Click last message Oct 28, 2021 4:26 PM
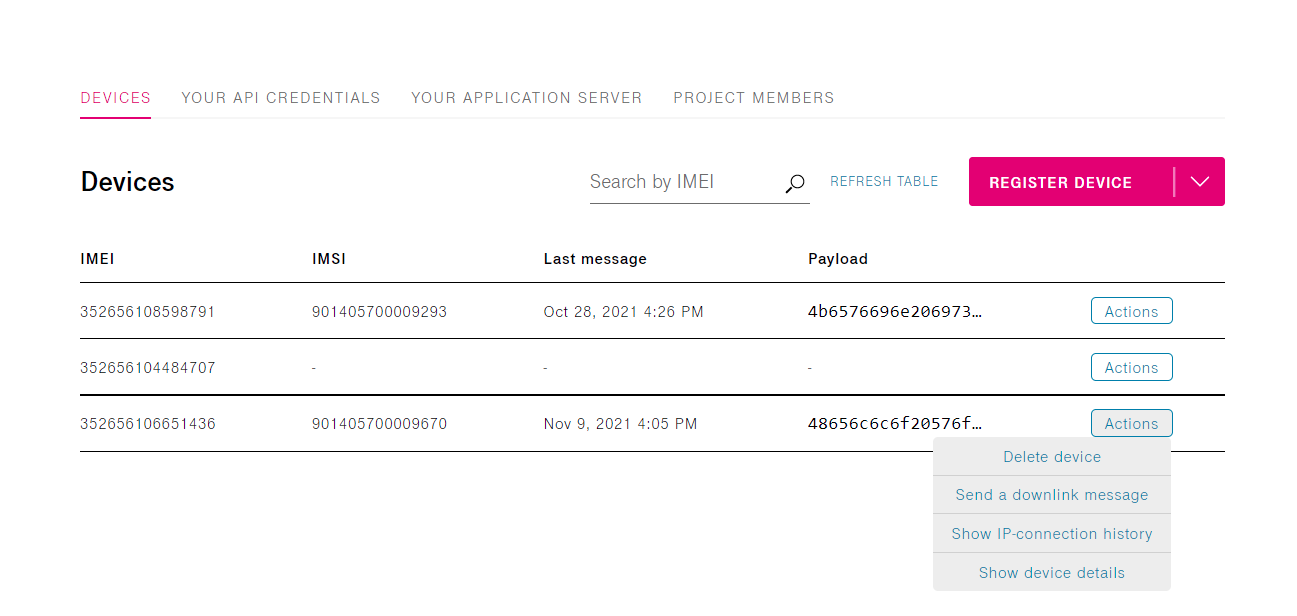Image resolution: width=1297 pixels, height=616 pixels. coord(624,312)
